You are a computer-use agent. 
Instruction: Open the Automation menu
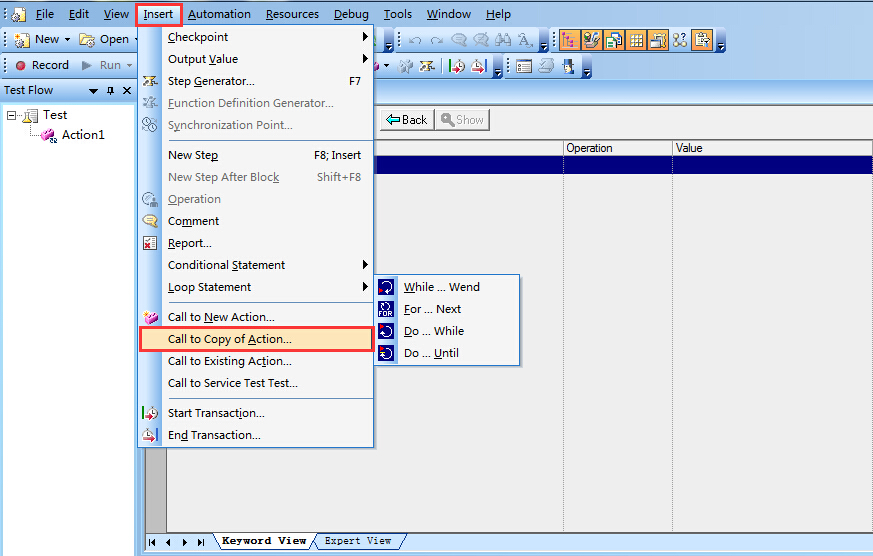click(219, 14)
